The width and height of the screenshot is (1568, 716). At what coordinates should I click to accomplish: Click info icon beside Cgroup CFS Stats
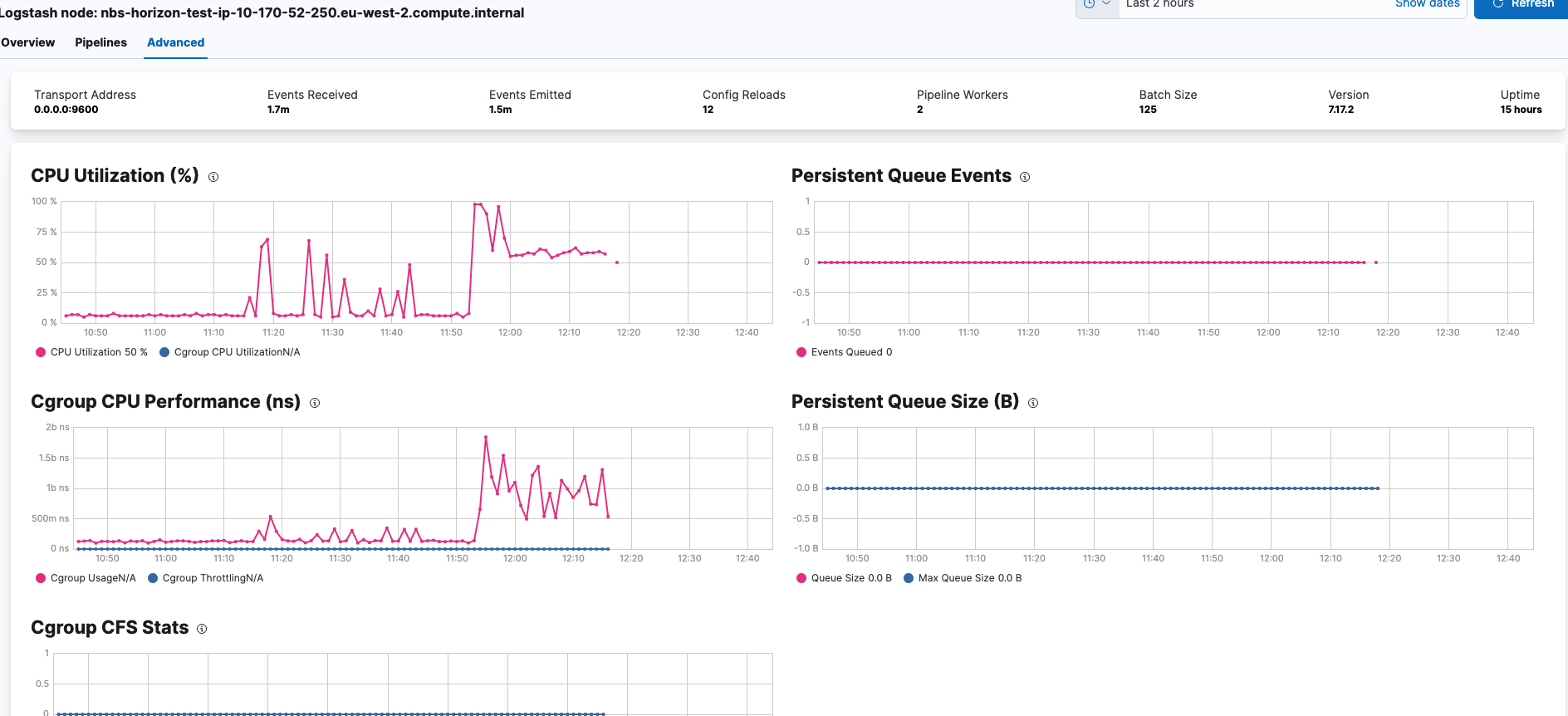(202, 629)
